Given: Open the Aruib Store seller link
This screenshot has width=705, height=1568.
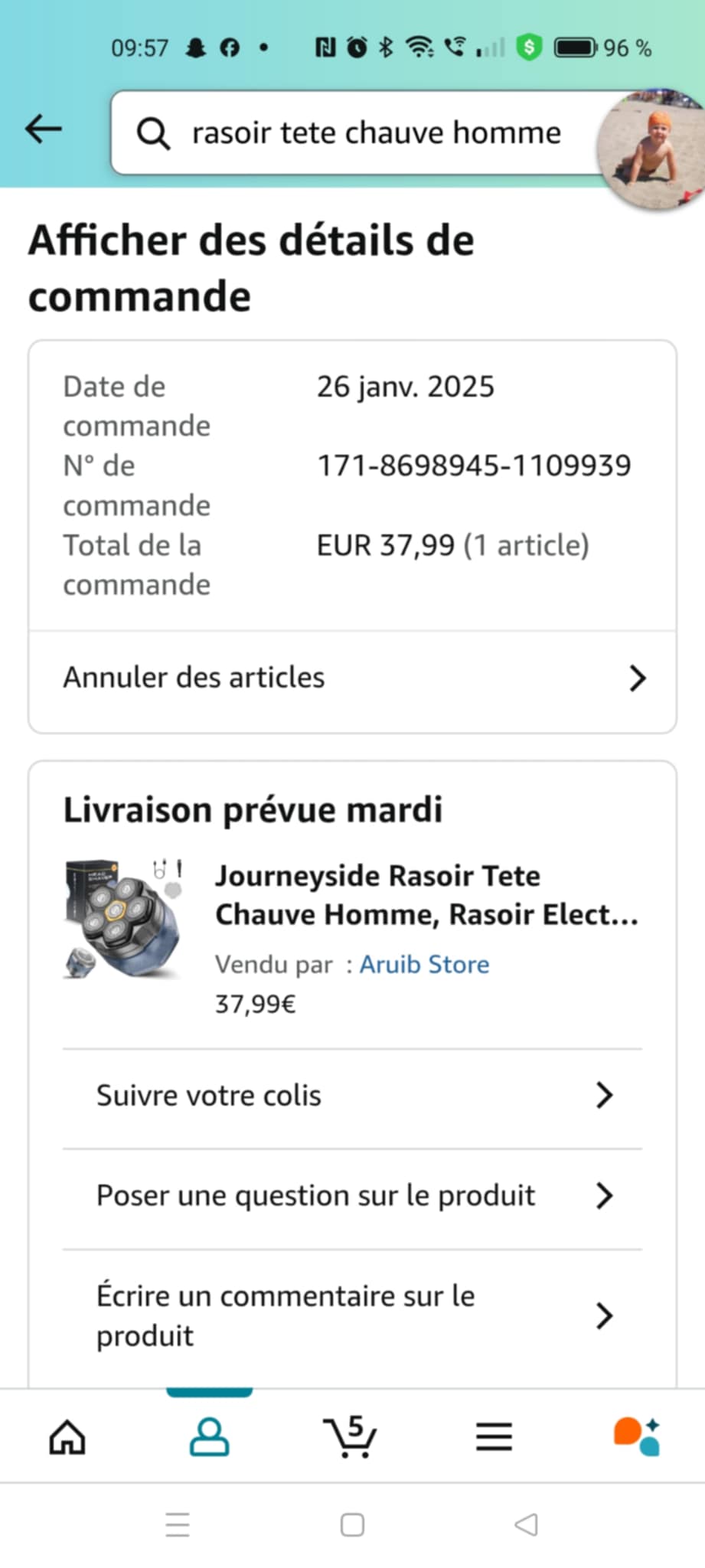Looking at the screenshot, I should coord(424,964).
